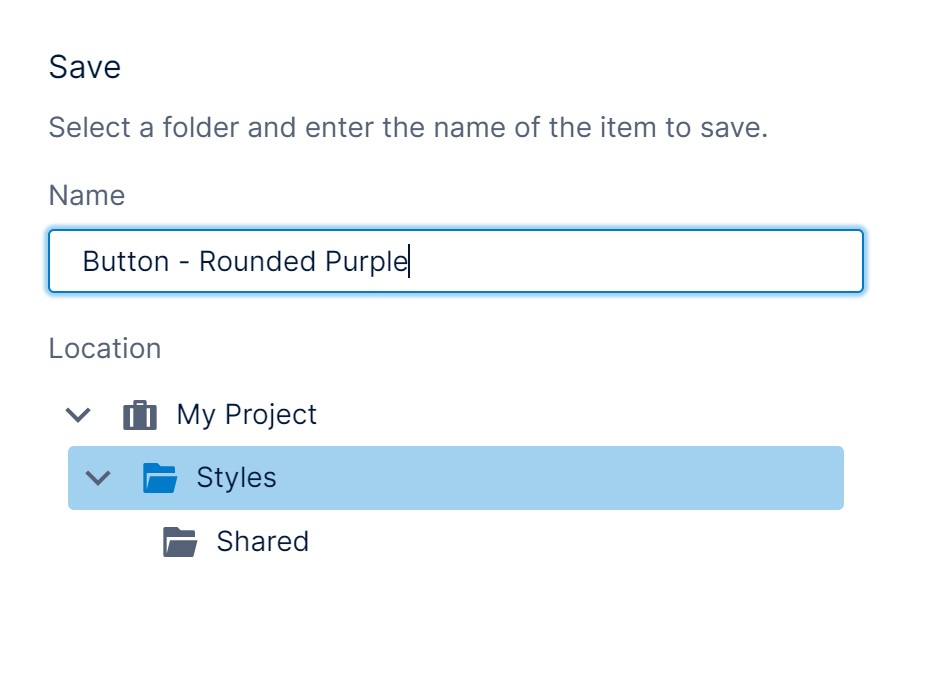
Task: Click the Location section label
Action: click(104, 348)
